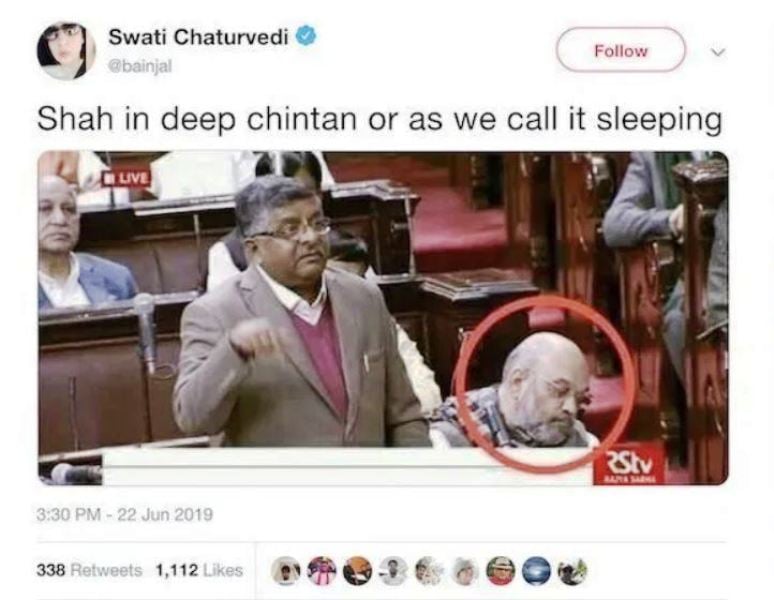The image size is (774, 600).
Task: Open the embedded Rajya Sabha video image
Action: pyautogui.click(x=383, y=318)
